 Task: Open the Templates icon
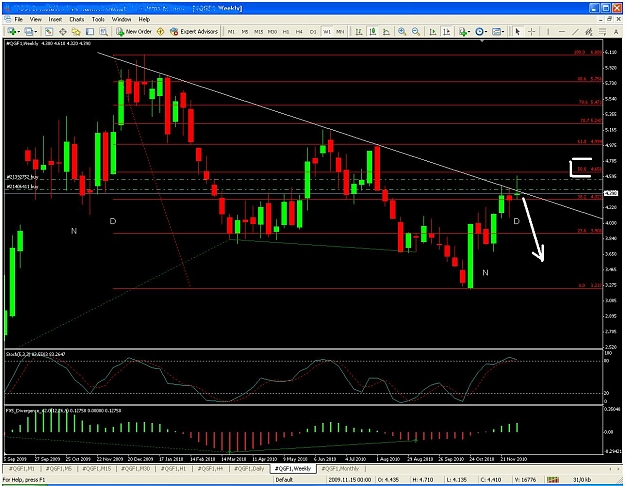[496, 31]
